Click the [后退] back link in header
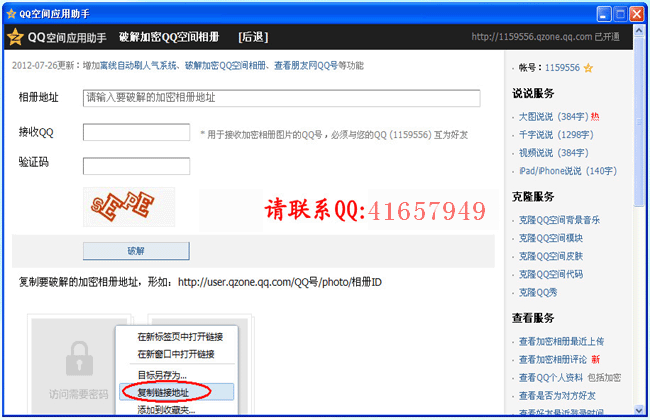The width and height of the screenshot is (650, 420). coord(252,38)
